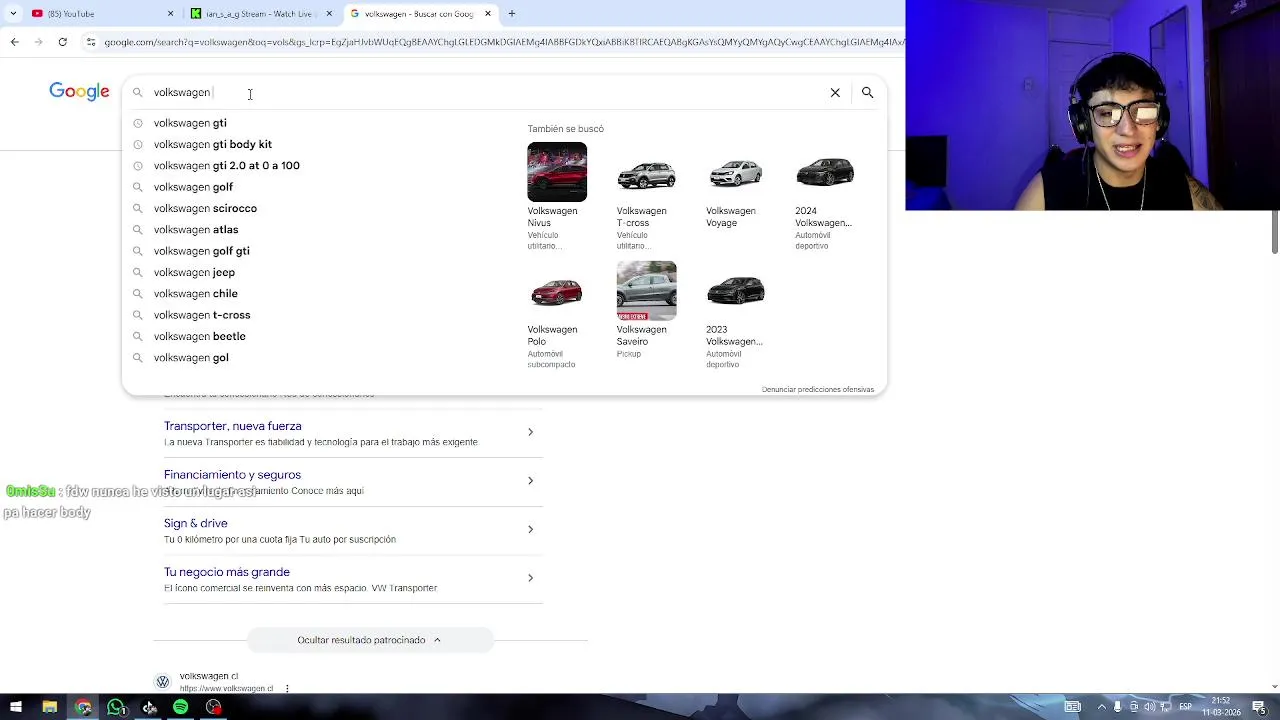Close the ian_s_a_g Stream tab
1280x720 pixels.
pos(329,14)
